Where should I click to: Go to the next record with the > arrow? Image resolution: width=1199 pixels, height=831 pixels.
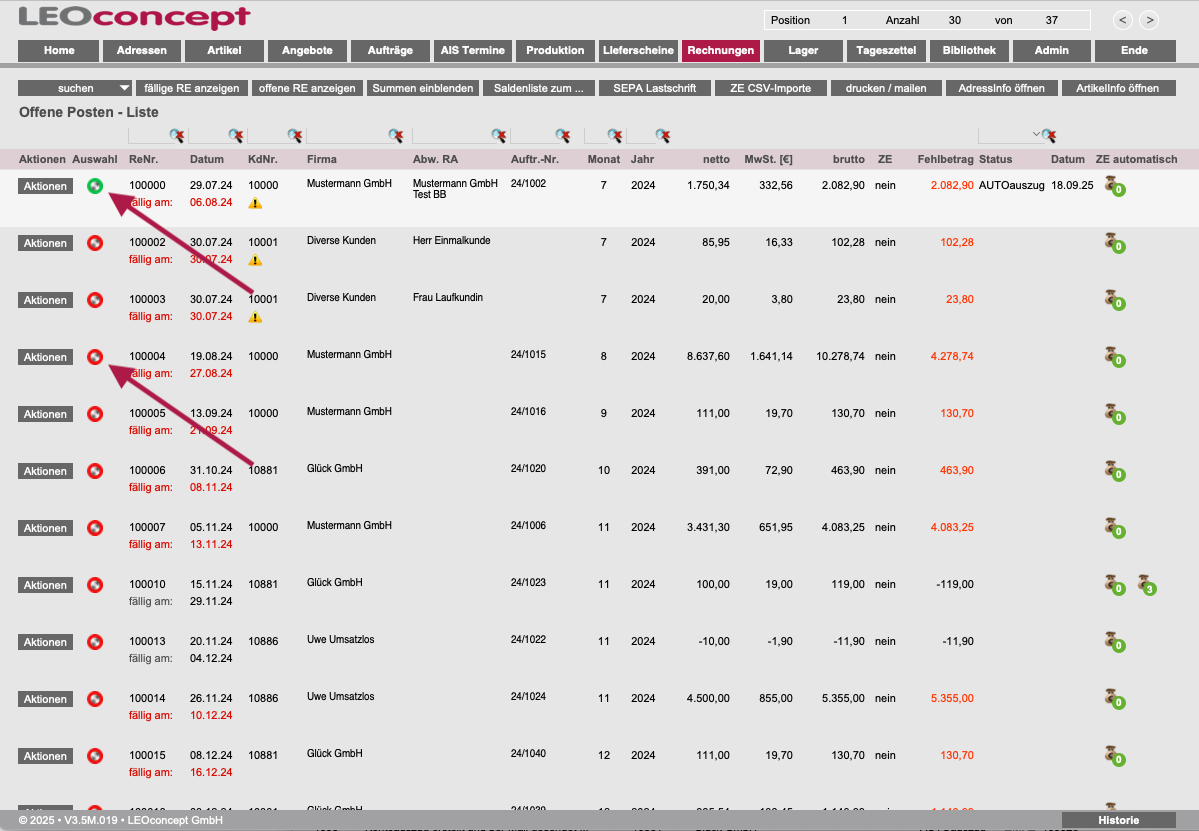(x=1149, y=20)
